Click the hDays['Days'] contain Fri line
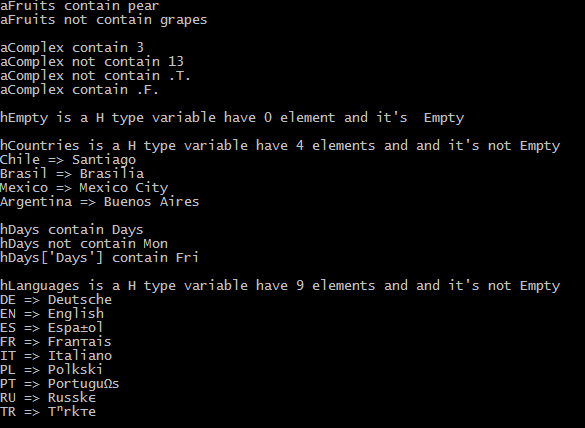 pos(99,258)
